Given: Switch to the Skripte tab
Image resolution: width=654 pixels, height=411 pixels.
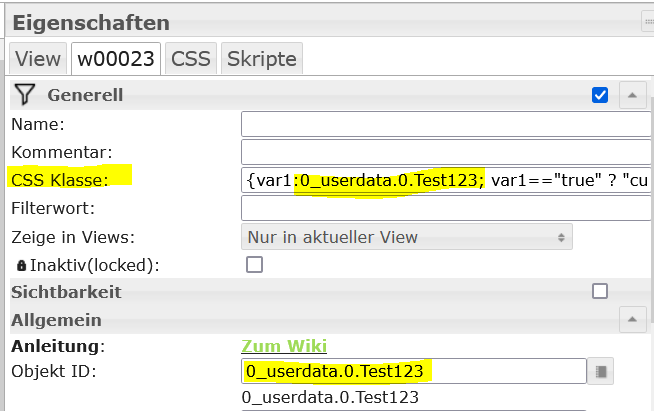Looking at the screenshot, I should tap(261, 58).
